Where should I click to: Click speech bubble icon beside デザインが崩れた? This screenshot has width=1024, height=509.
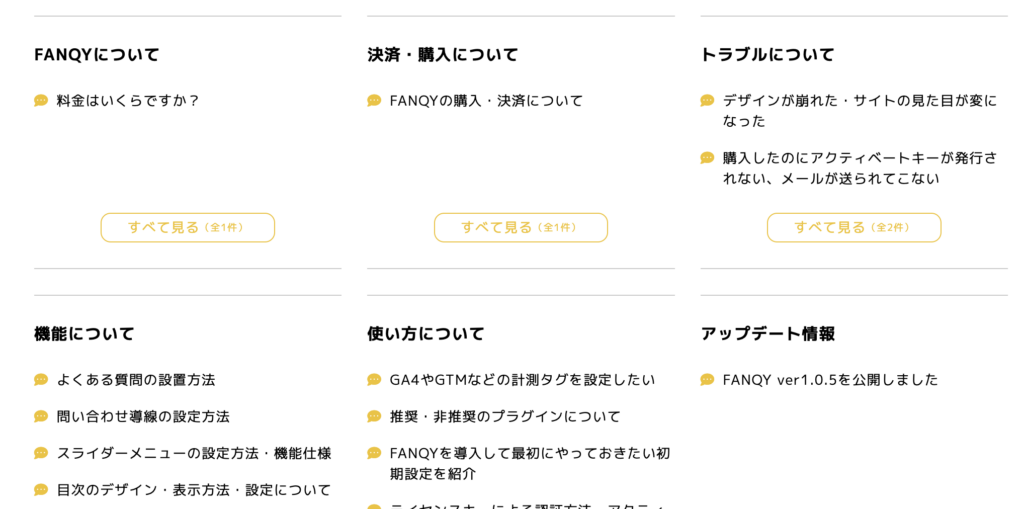click(707, 100)
